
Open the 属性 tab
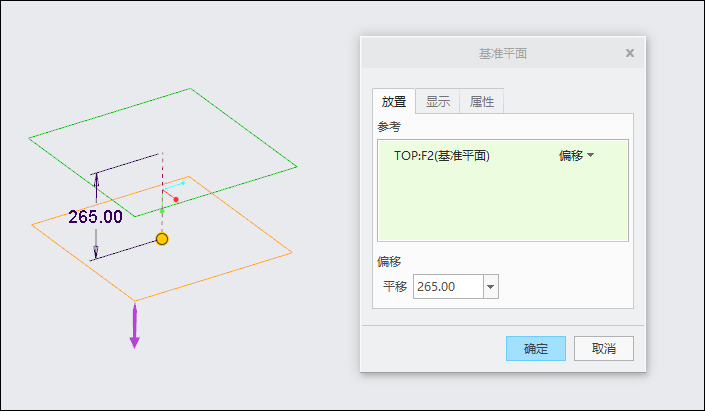click(x=481, y=101)
